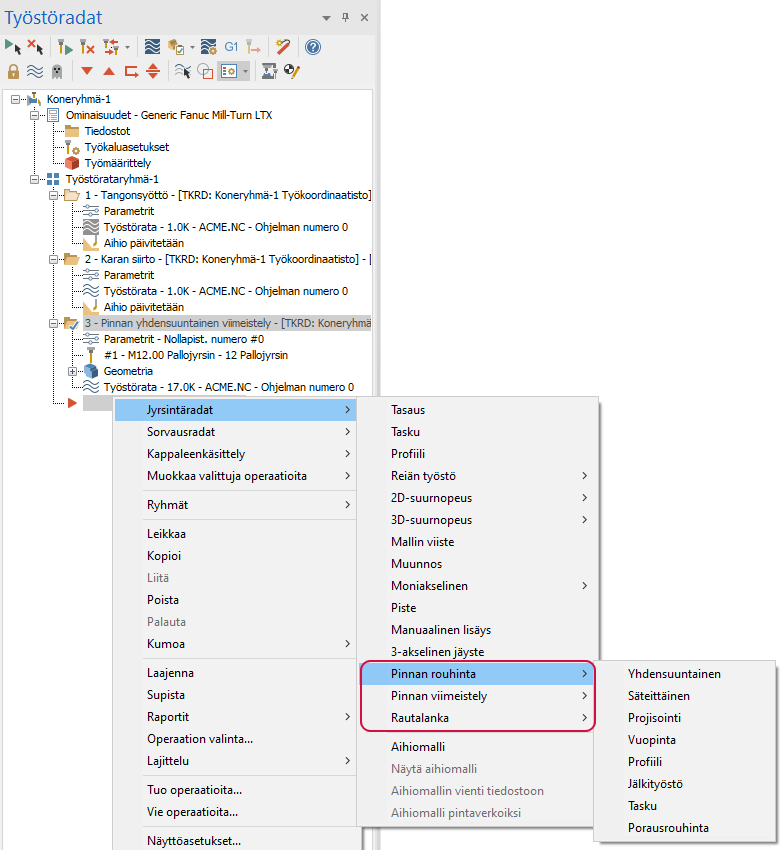Move insert arrow up with red triangle
The width and height of the screenshot is (784, 850).
point(109,71)
